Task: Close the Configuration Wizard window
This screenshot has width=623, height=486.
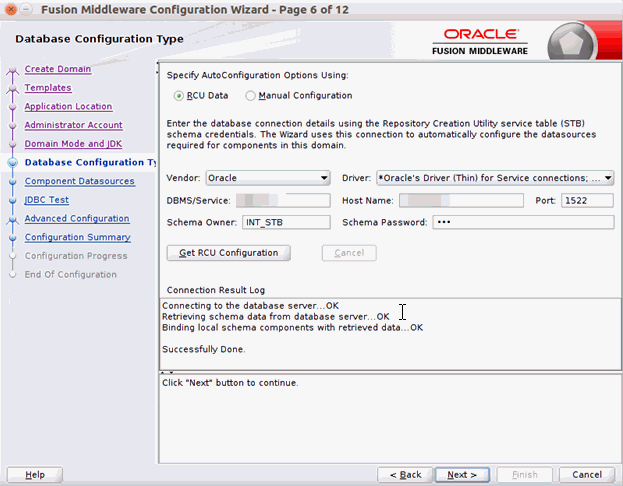Action: 11,9
